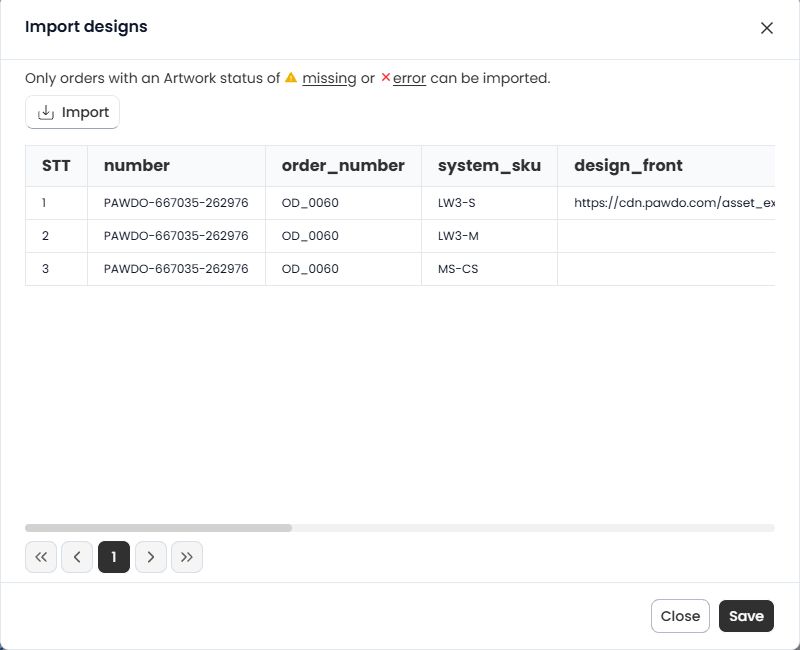Screen dimensions: 800x650
Task: Select the design_front URL cell in row 1
Action: tap(672, 203)
